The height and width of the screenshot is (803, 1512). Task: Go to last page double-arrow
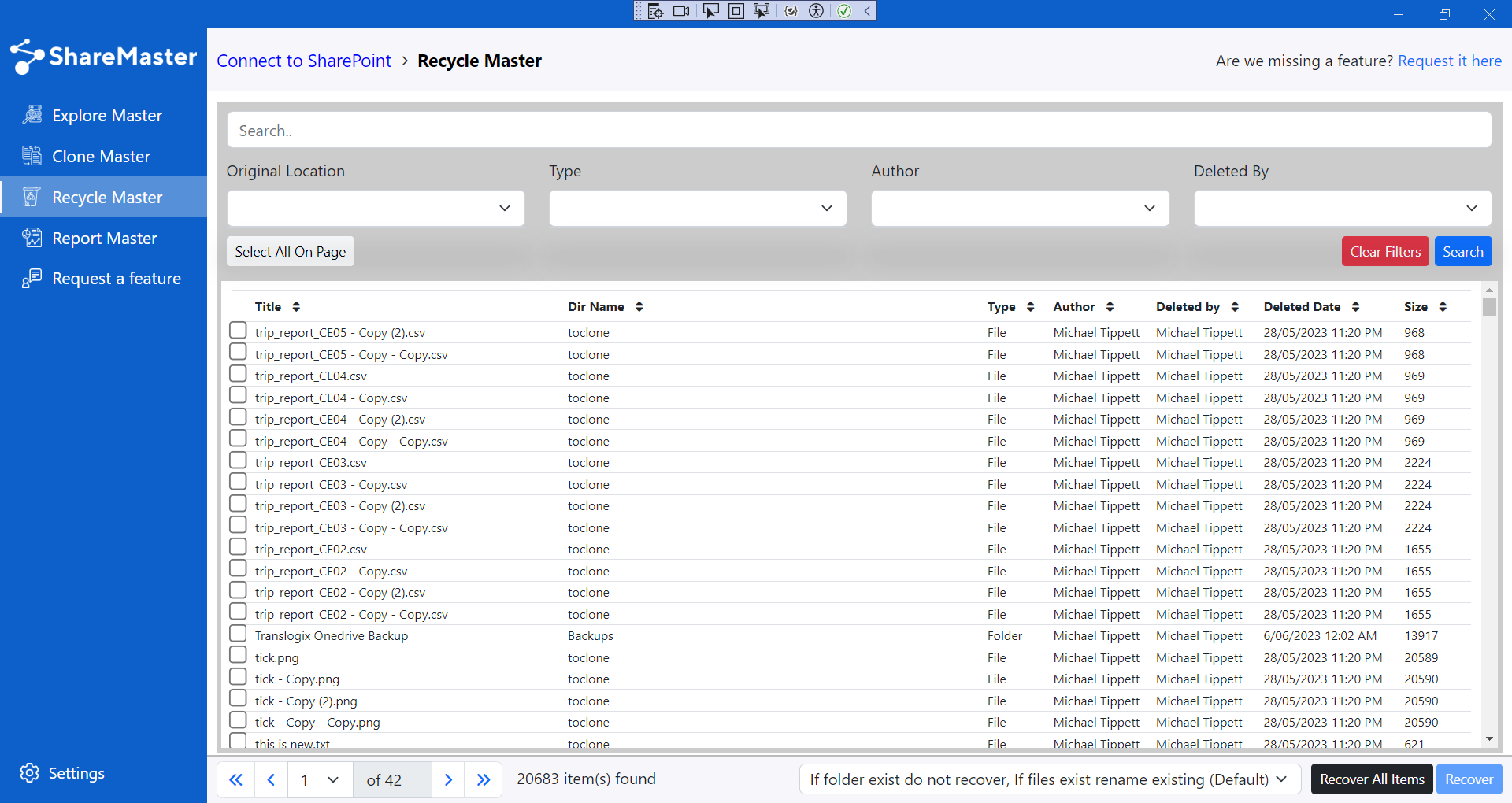(x=484, y=780)
